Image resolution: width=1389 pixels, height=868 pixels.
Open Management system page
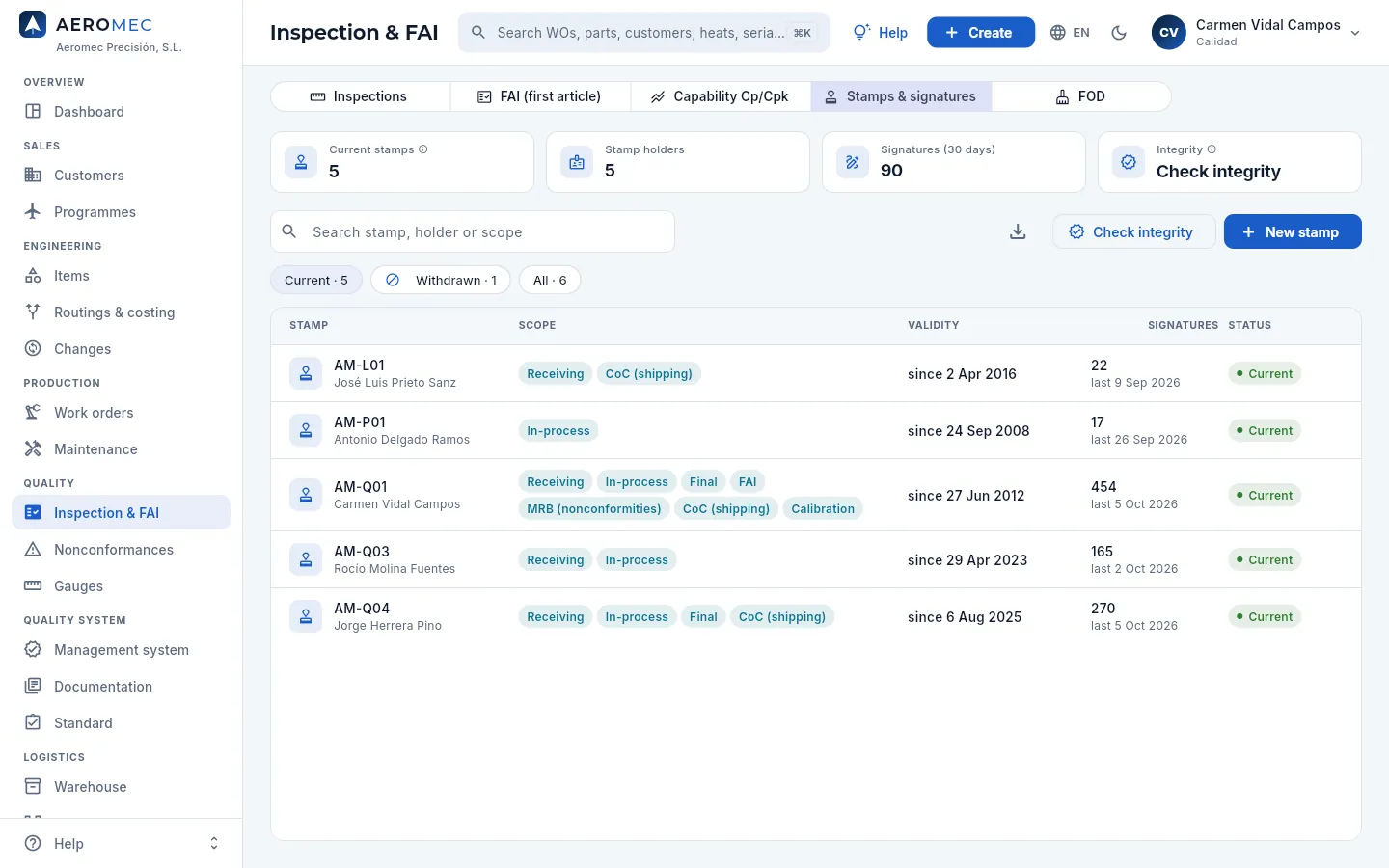click(121, 650)
